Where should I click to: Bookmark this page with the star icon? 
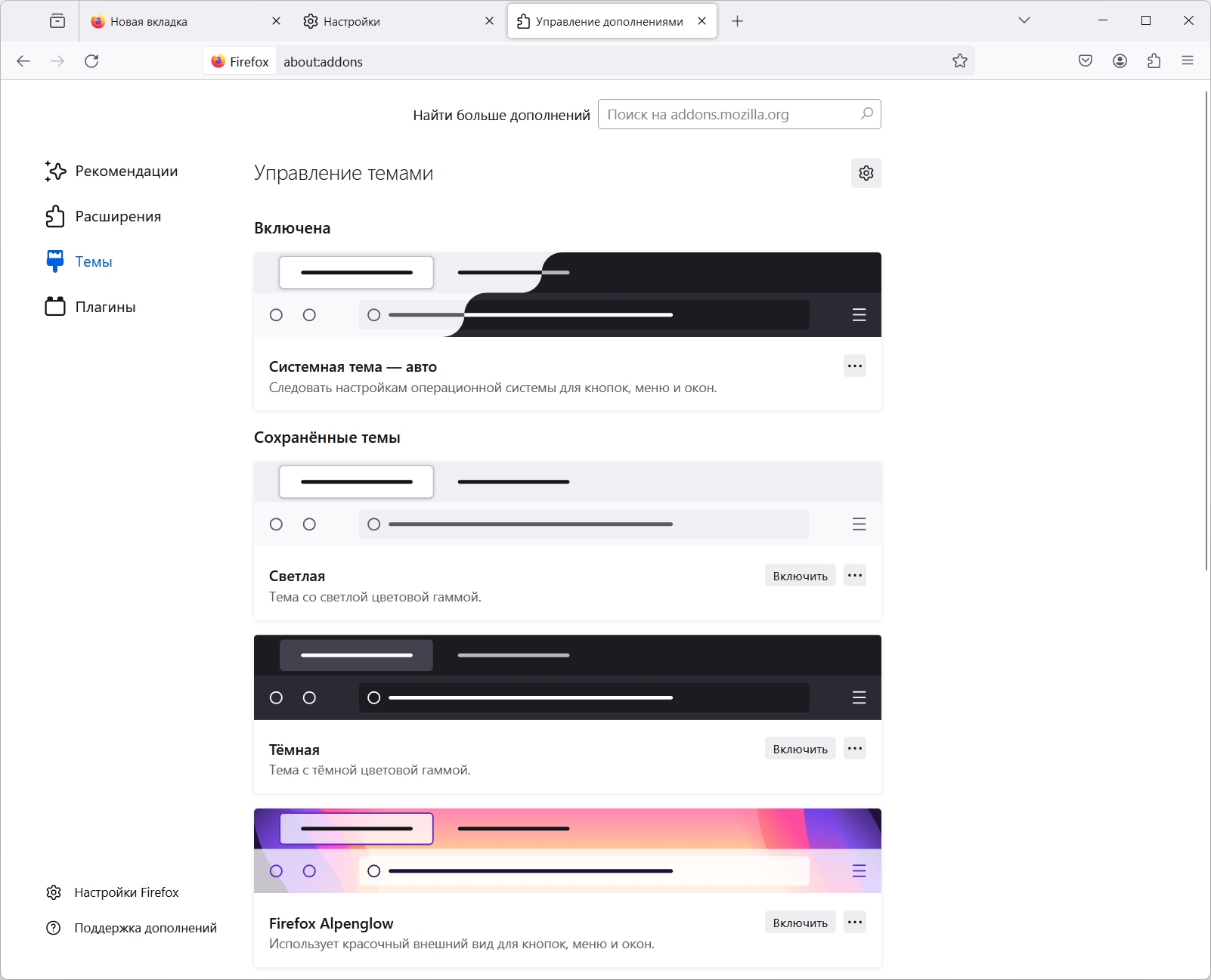click(x=960, y=61)
